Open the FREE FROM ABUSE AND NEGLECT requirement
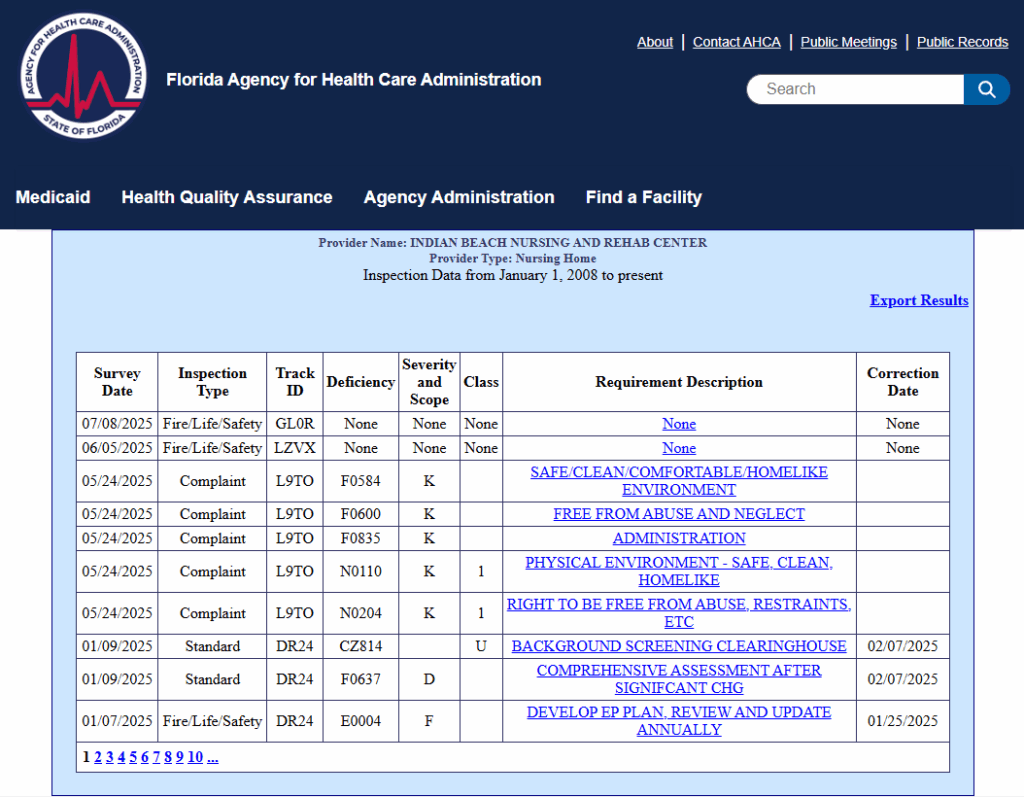 pos(679,514)
